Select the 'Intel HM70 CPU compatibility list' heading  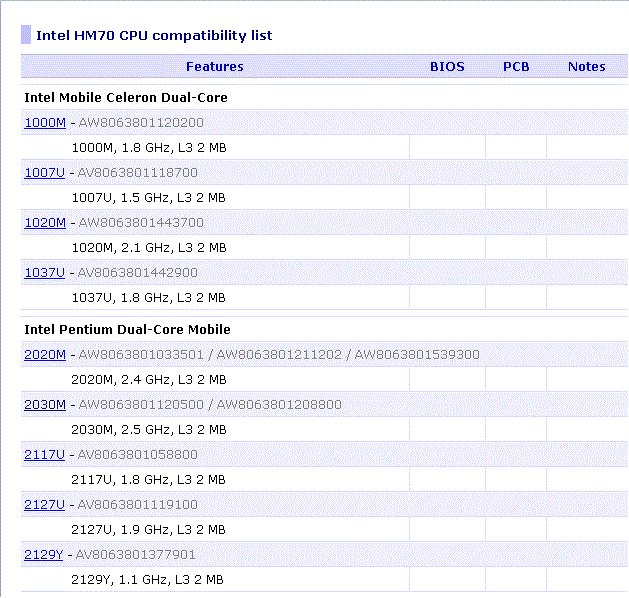click(x=154, y=35)
